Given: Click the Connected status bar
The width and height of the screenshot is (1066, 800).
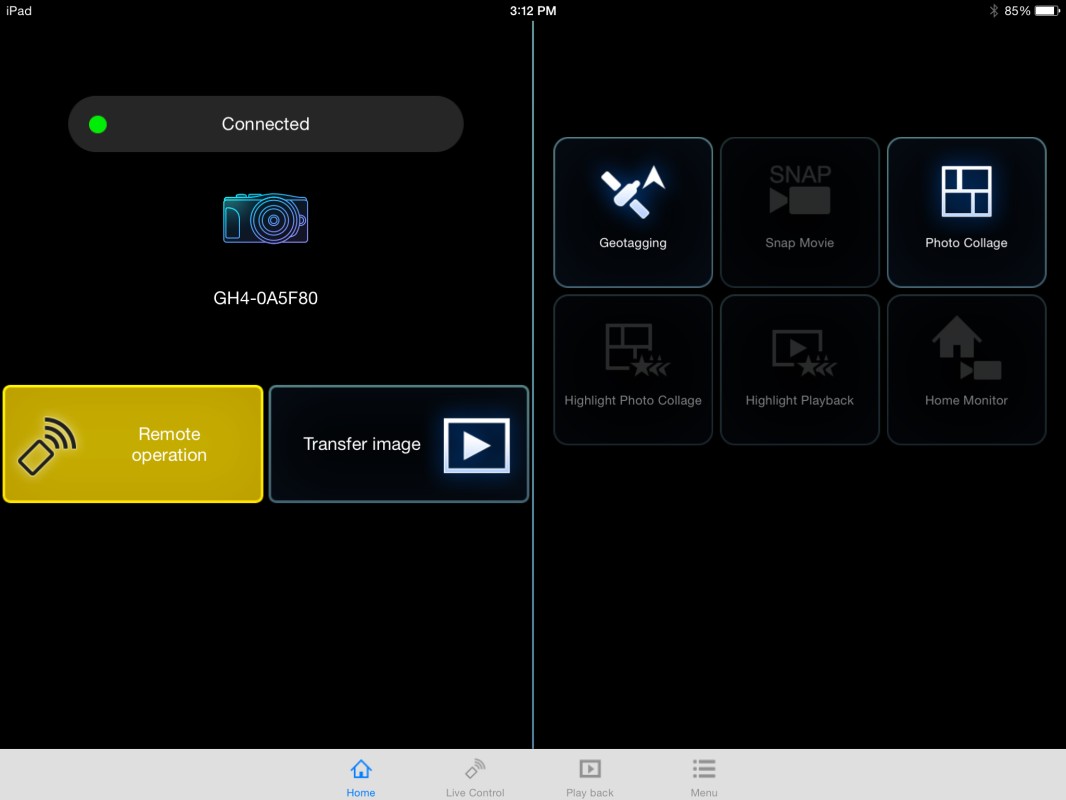Looking at the screenshot, I should [266, 124].
